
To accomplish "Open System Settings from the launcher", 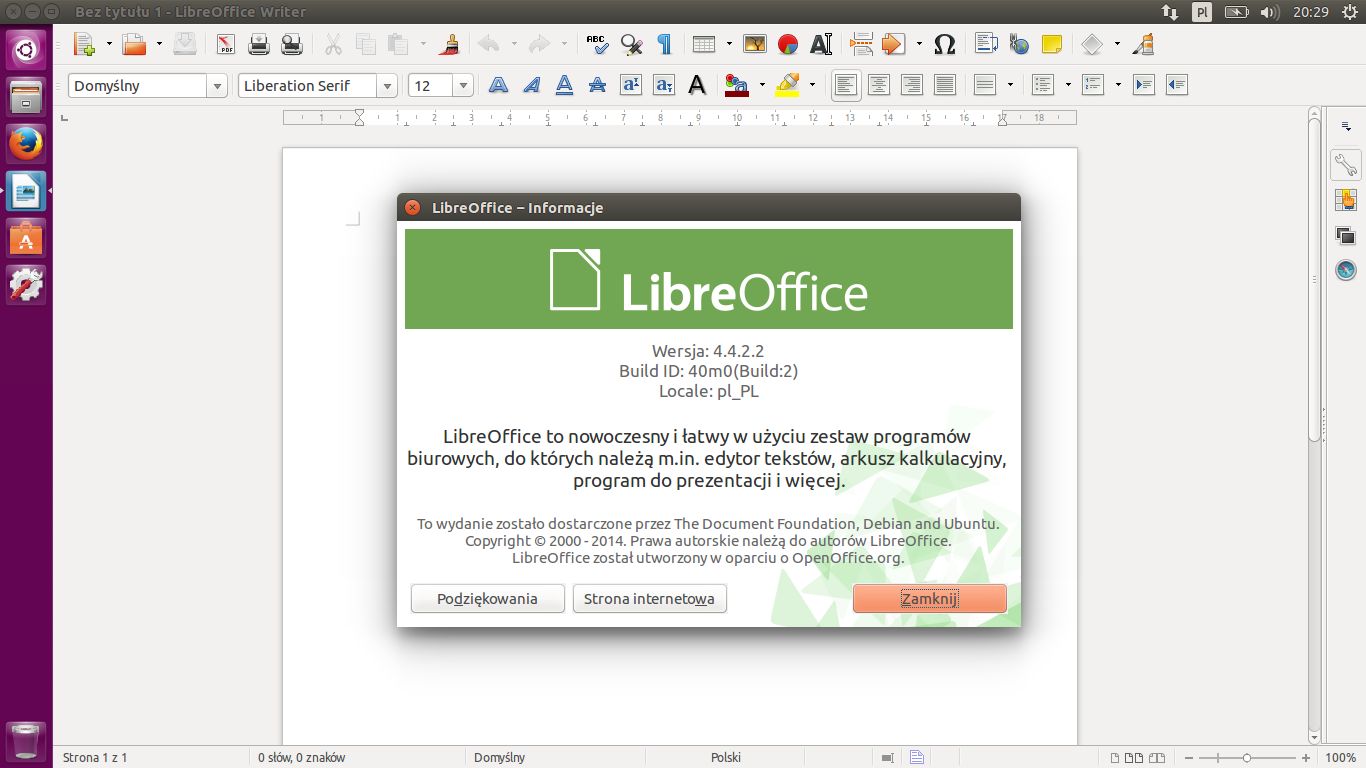I will 26,286.
